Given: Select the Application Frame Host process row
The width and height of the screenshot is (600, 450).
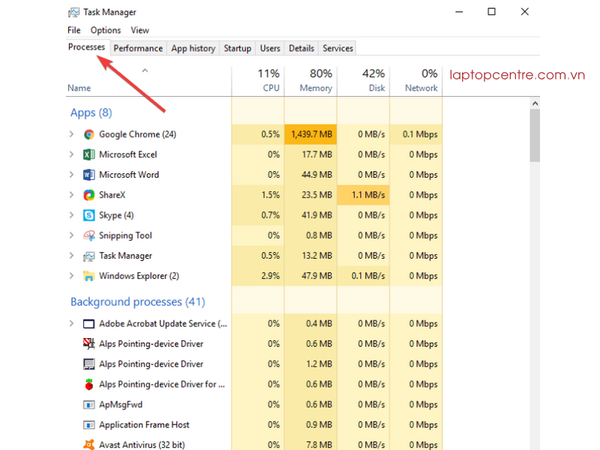Looking at the screenshot, I should coord(150,424).
